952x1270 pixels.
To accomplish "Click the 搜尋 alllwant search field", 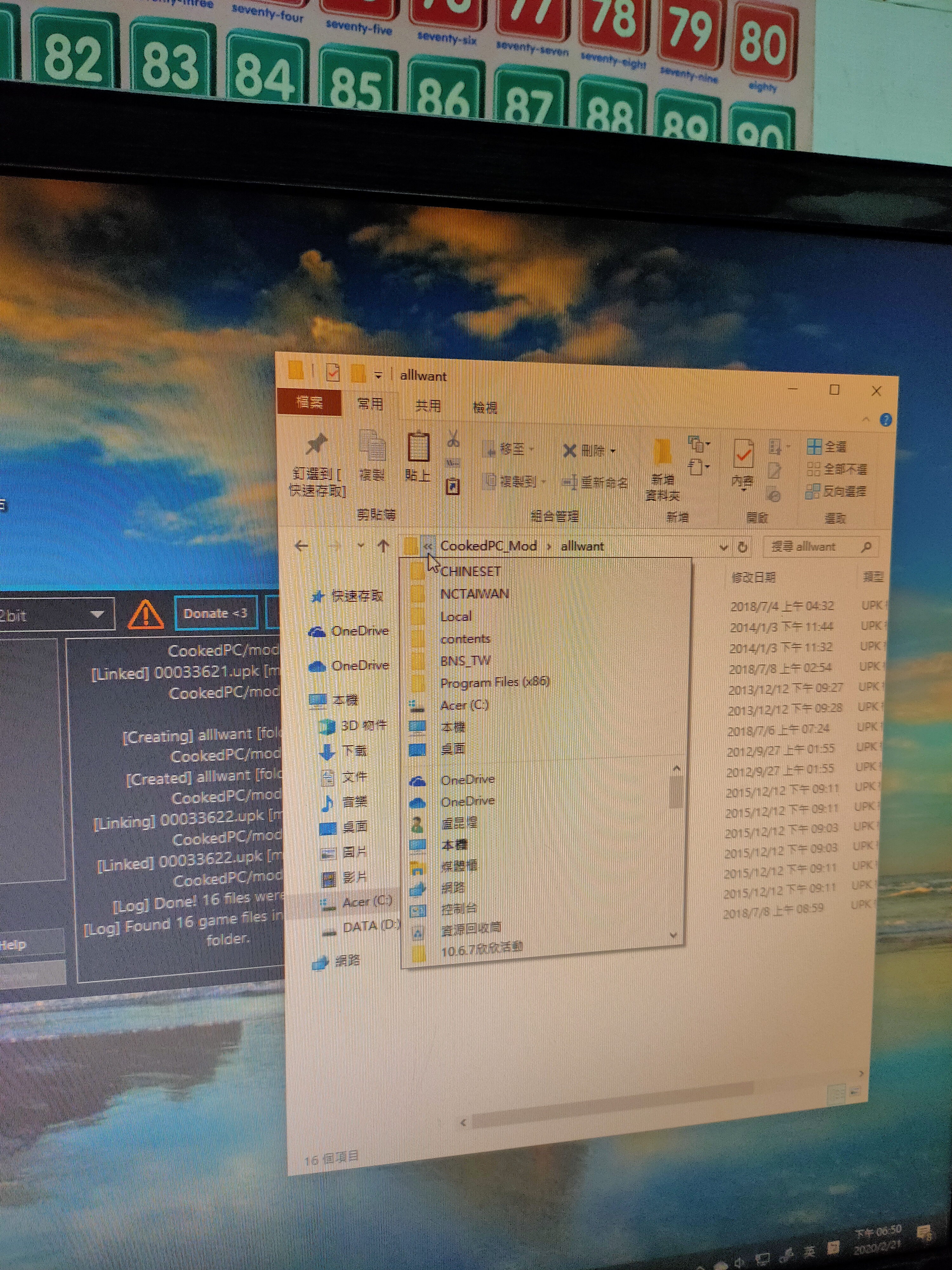I will (x=809, y=547).
